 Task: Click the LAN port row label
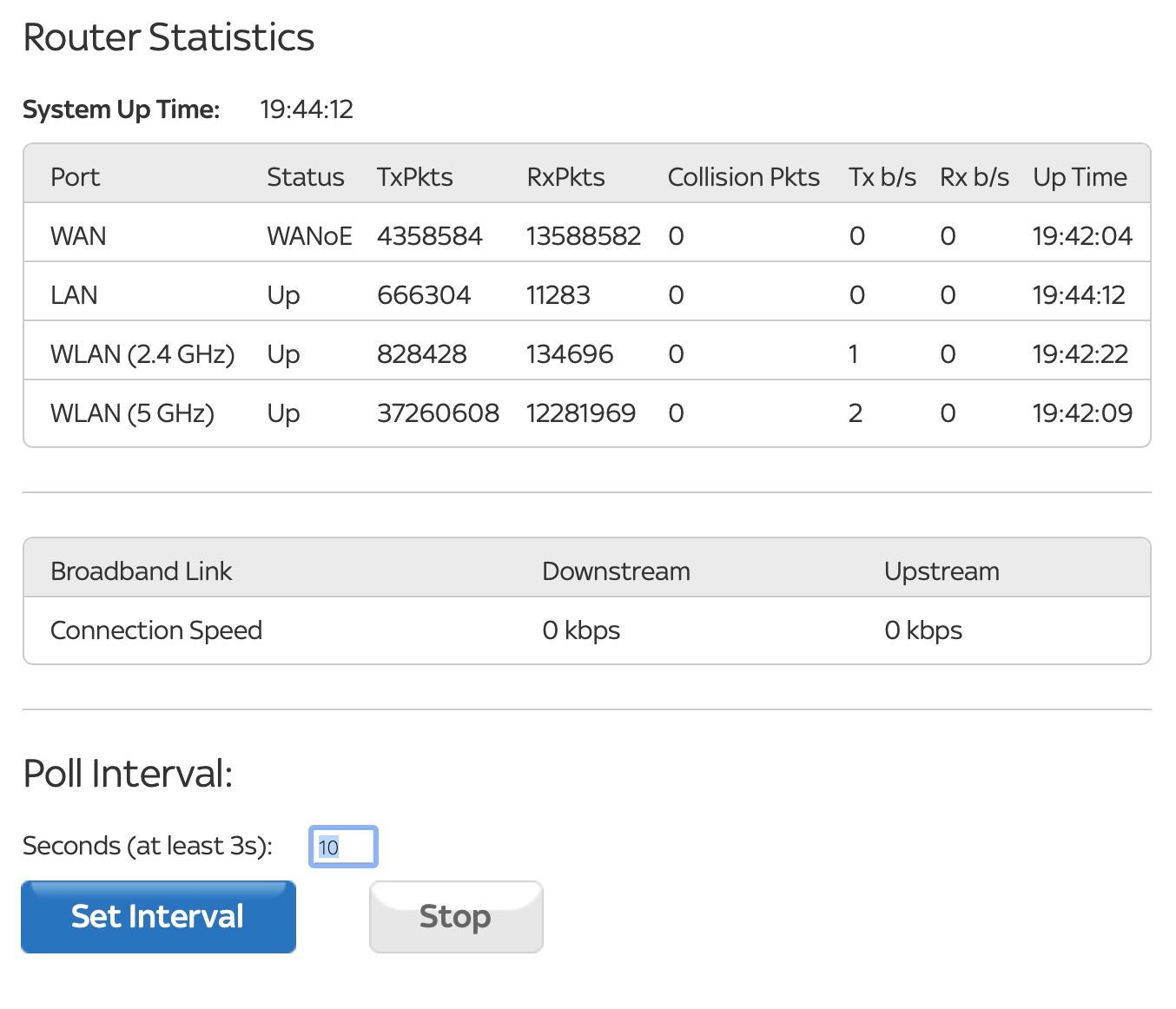[x=74, y=295]
